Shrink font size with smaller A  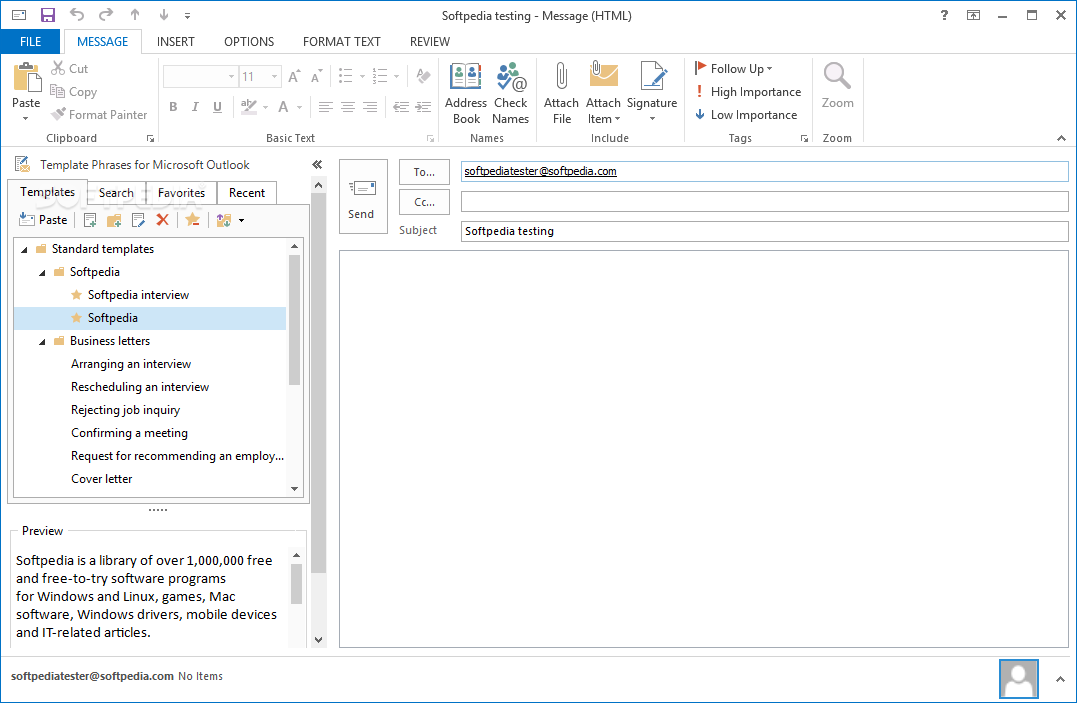tap(316, 76)
